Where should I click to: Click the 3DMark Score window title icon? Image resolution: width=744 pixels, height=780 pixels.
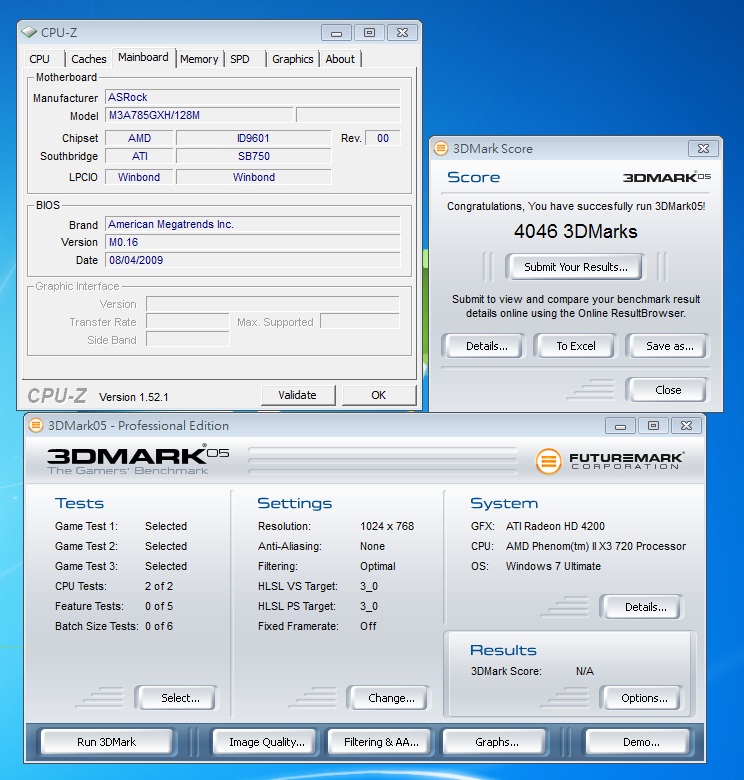click(441, 148)
